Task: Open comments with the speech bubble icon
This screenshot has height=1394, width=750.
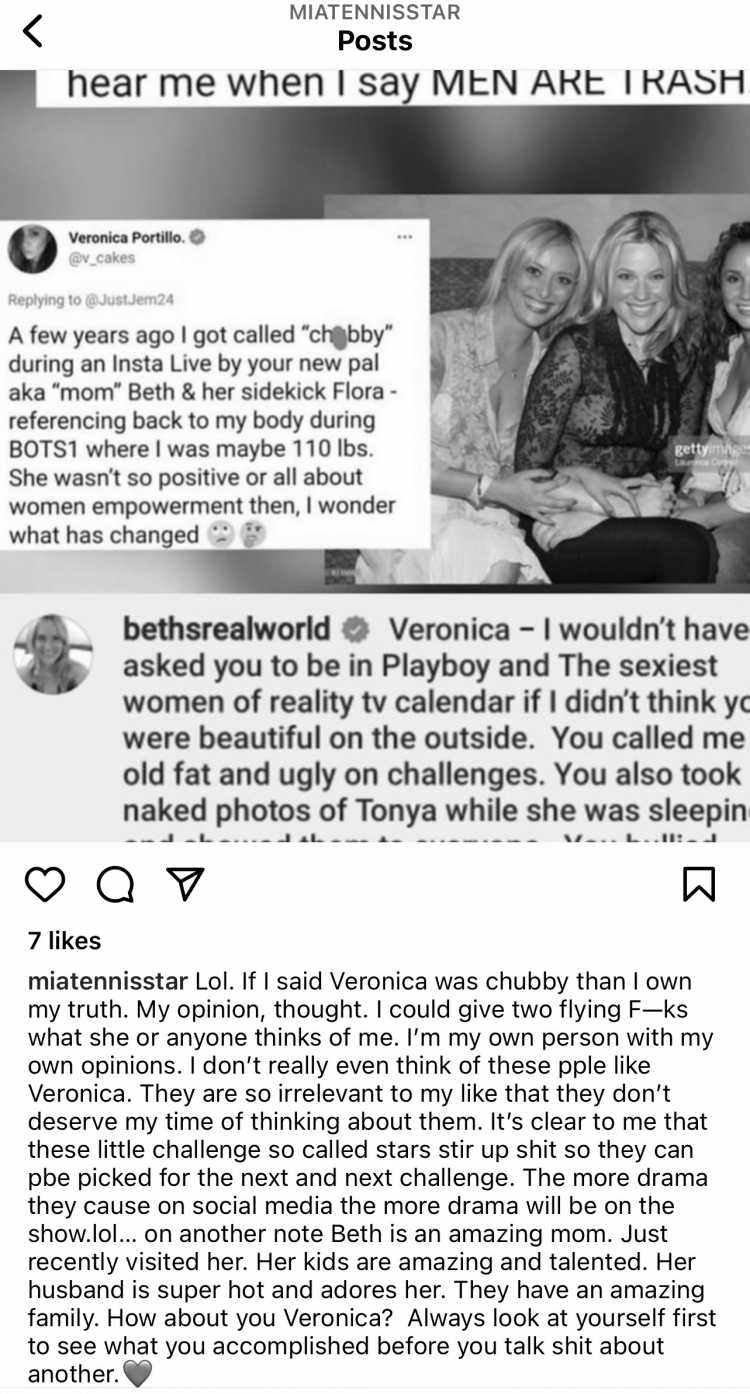Action: click(x=116, y=883)
